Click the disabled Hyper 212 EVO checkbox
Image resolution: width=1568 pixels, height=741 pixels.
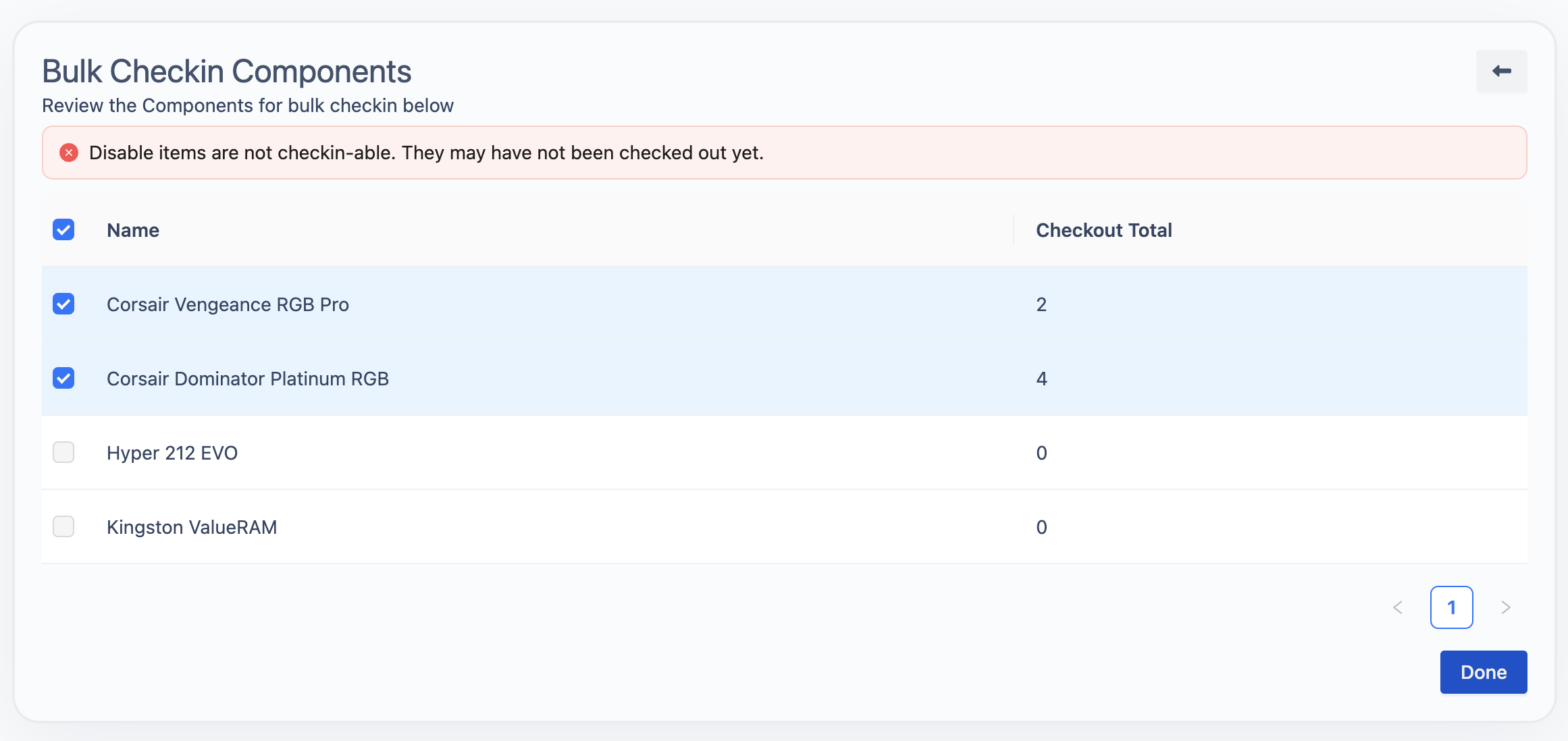[63, 452]
